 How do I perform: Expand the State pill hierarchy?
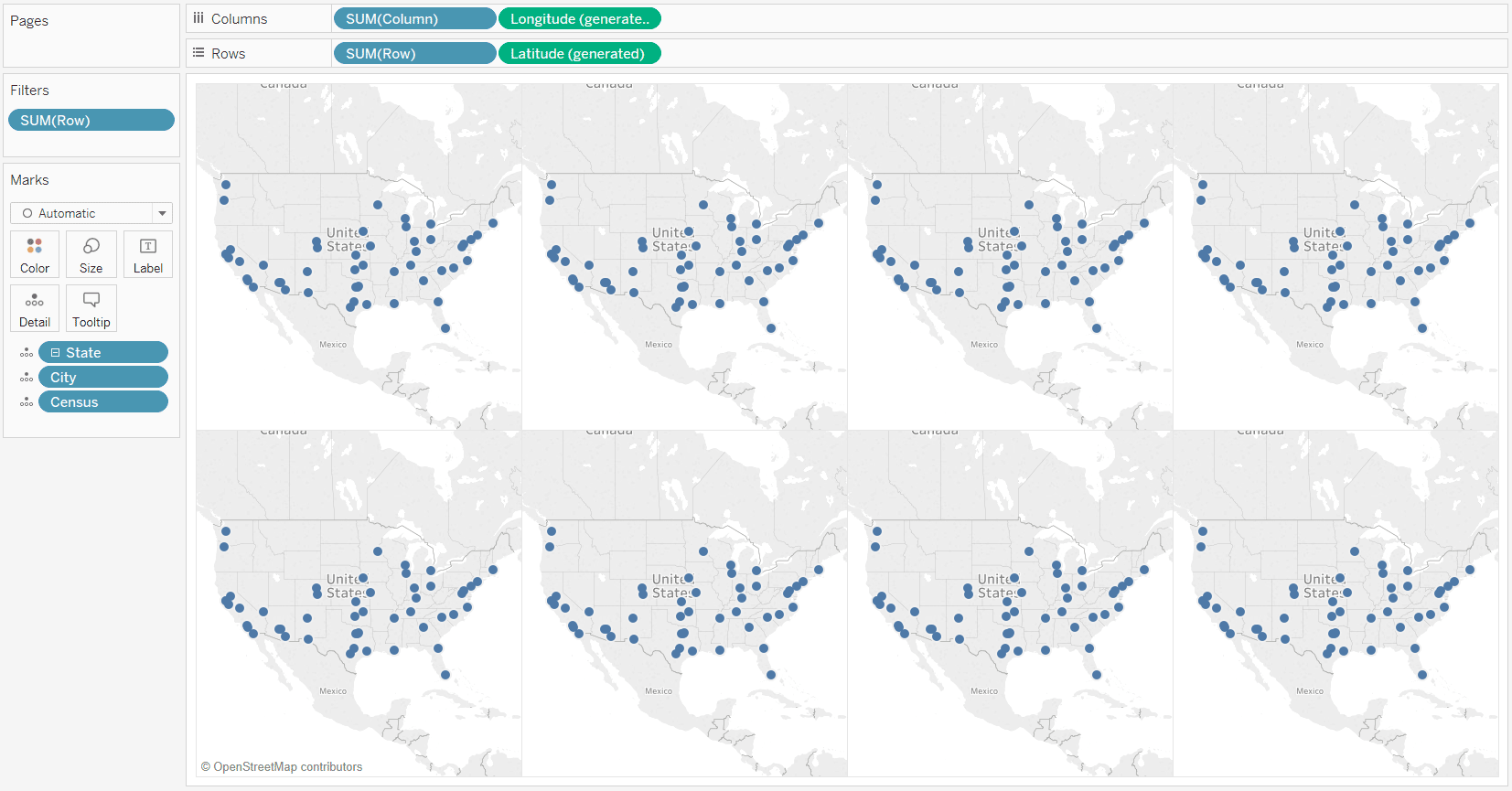56,353
